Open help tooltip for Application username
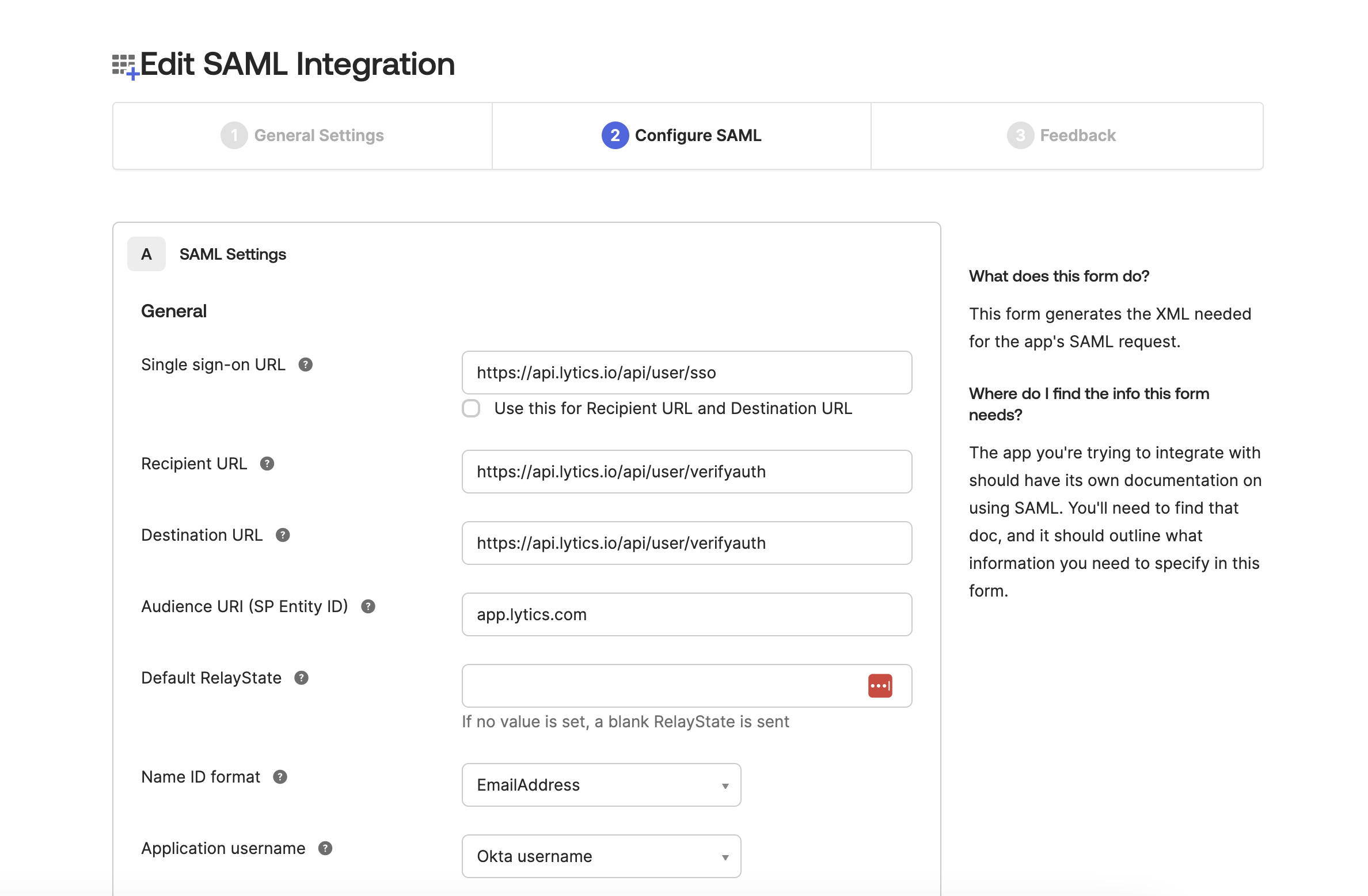 point(325,848)
